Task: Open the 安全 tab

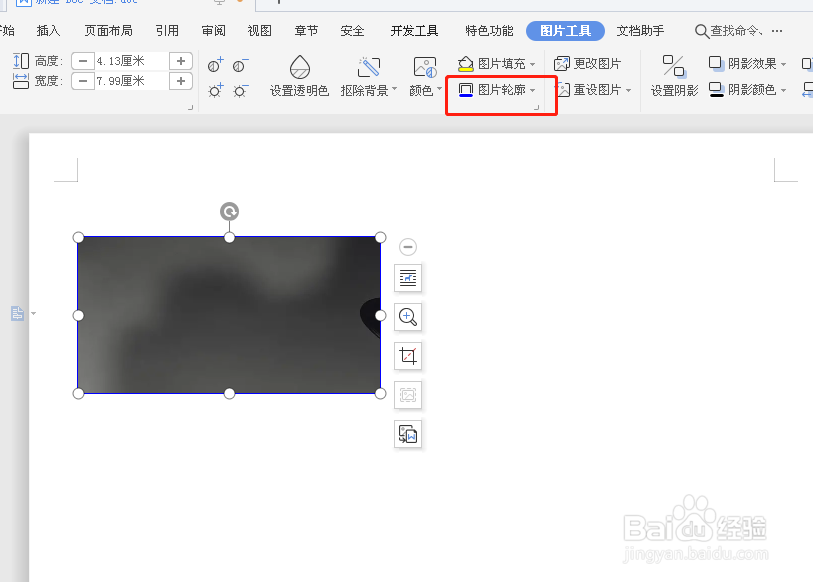Action: [353, 31]
